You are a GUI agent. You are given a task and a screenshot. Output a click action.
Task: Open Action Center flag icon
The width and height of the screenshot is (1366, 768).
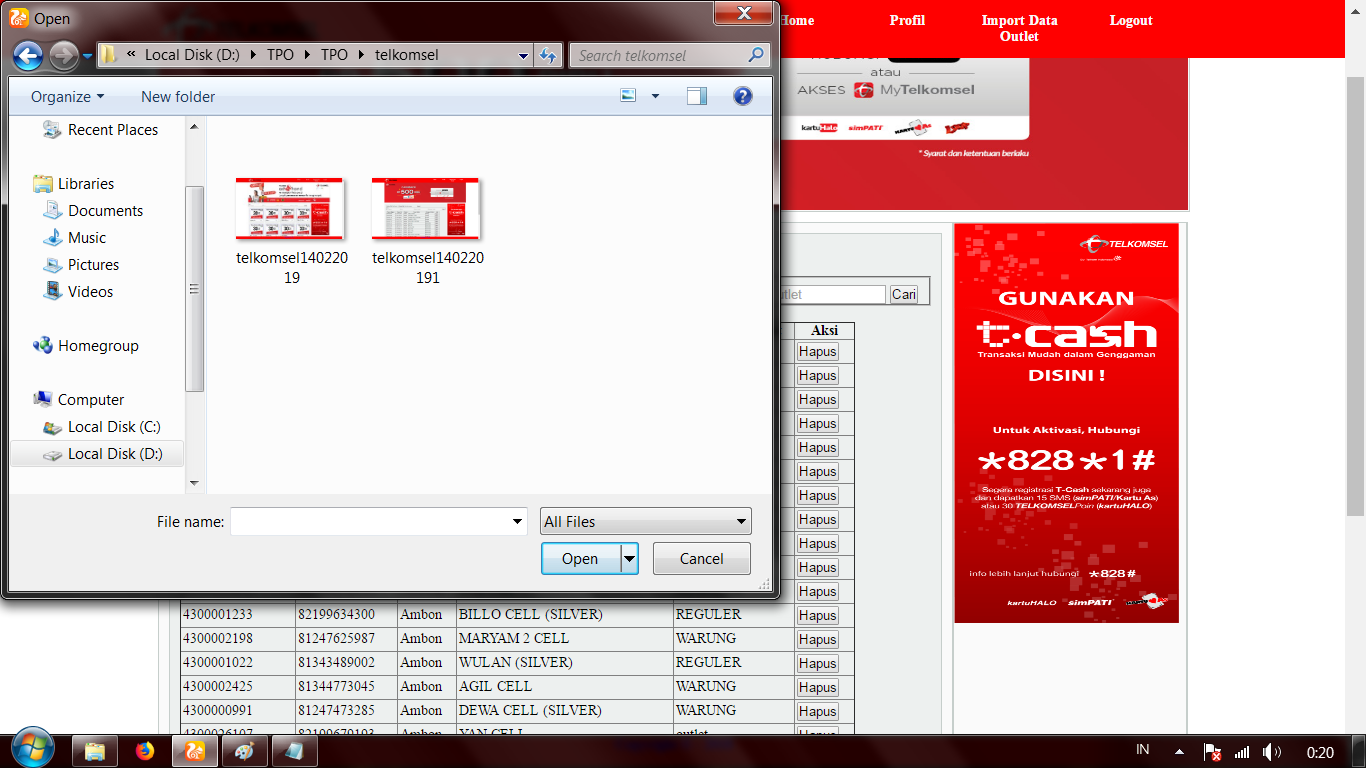click(1210, 752)
